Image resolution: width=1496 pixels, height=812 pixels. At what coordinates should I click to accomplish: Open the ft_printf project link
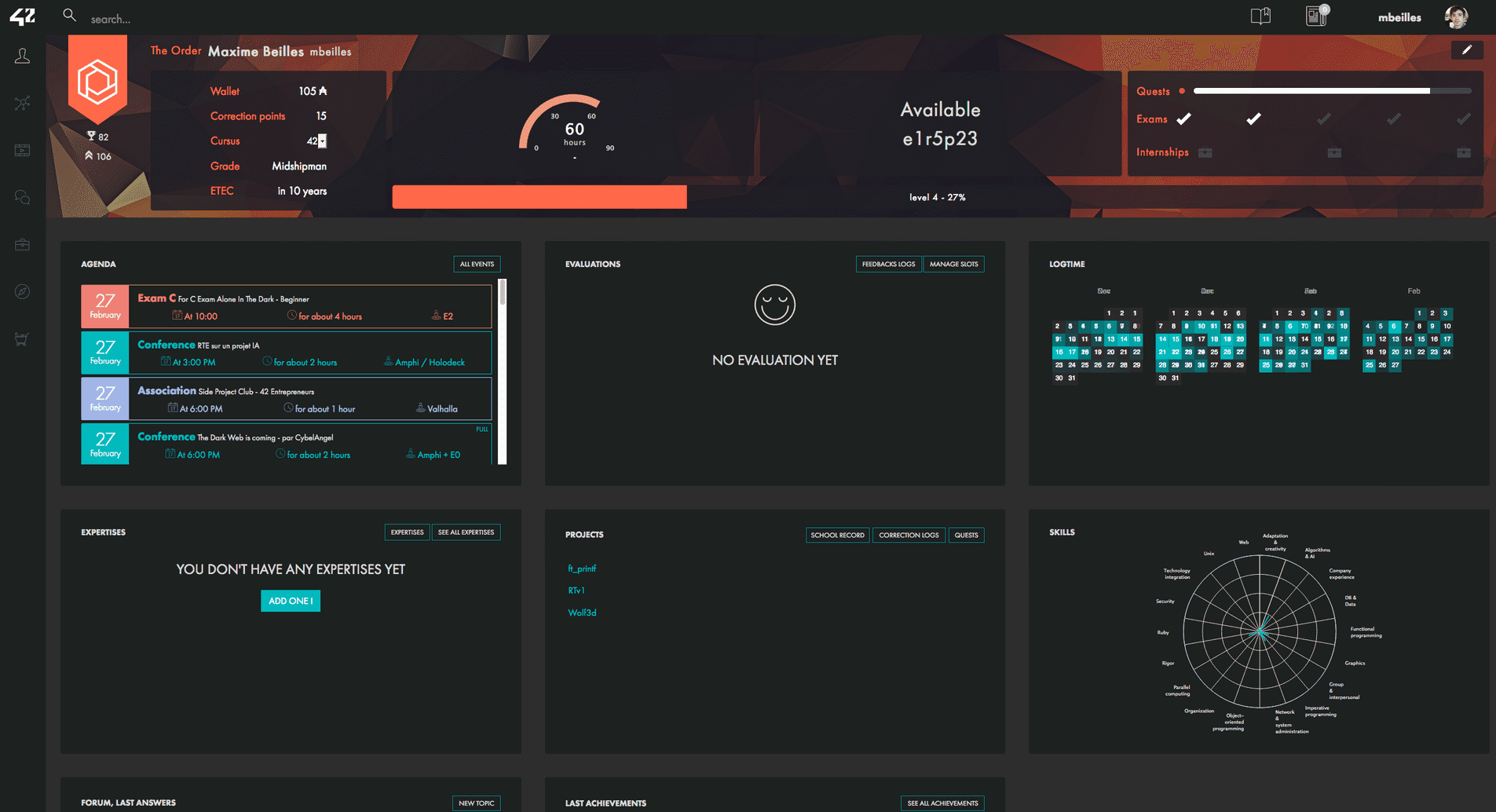tap(581, 569)
